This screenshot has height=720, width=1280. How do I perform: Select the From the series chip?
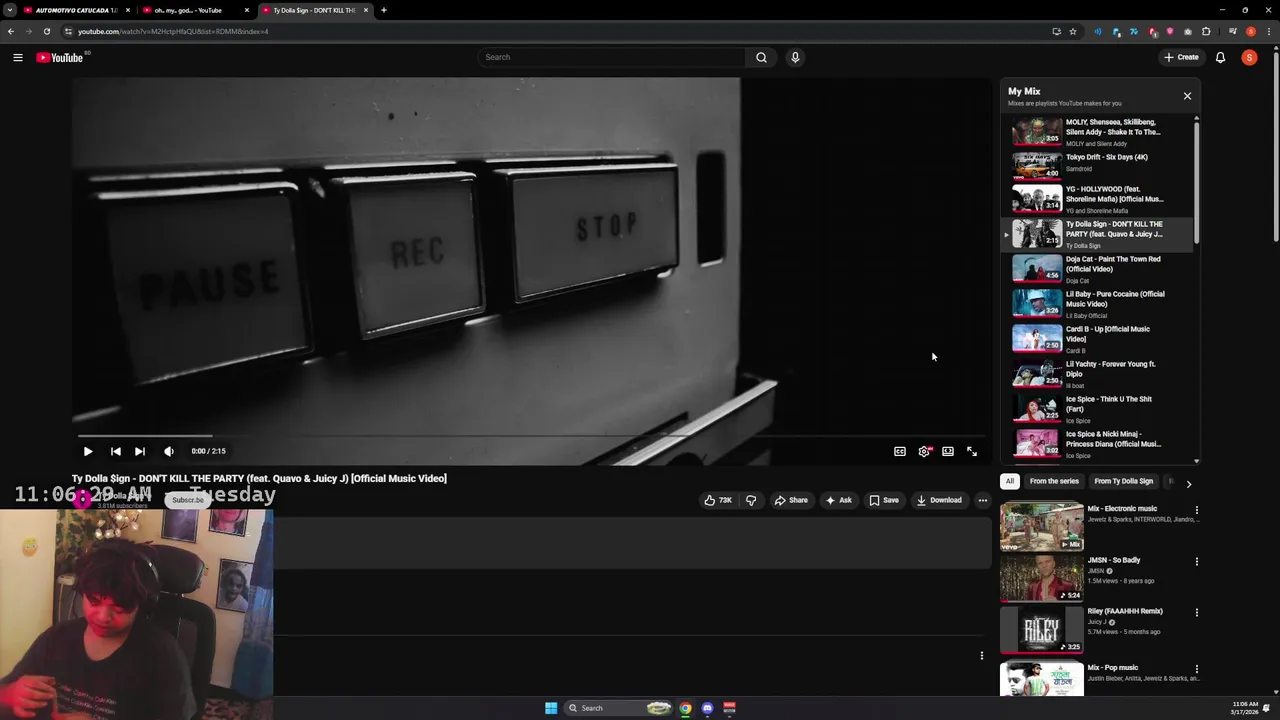click(x=1054, y=481)
